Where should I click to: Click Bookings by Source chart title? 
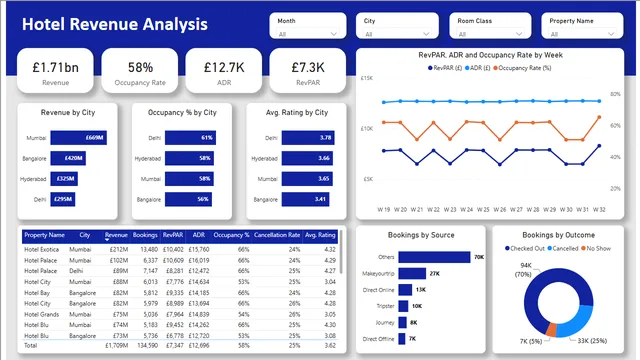(421, 235)
